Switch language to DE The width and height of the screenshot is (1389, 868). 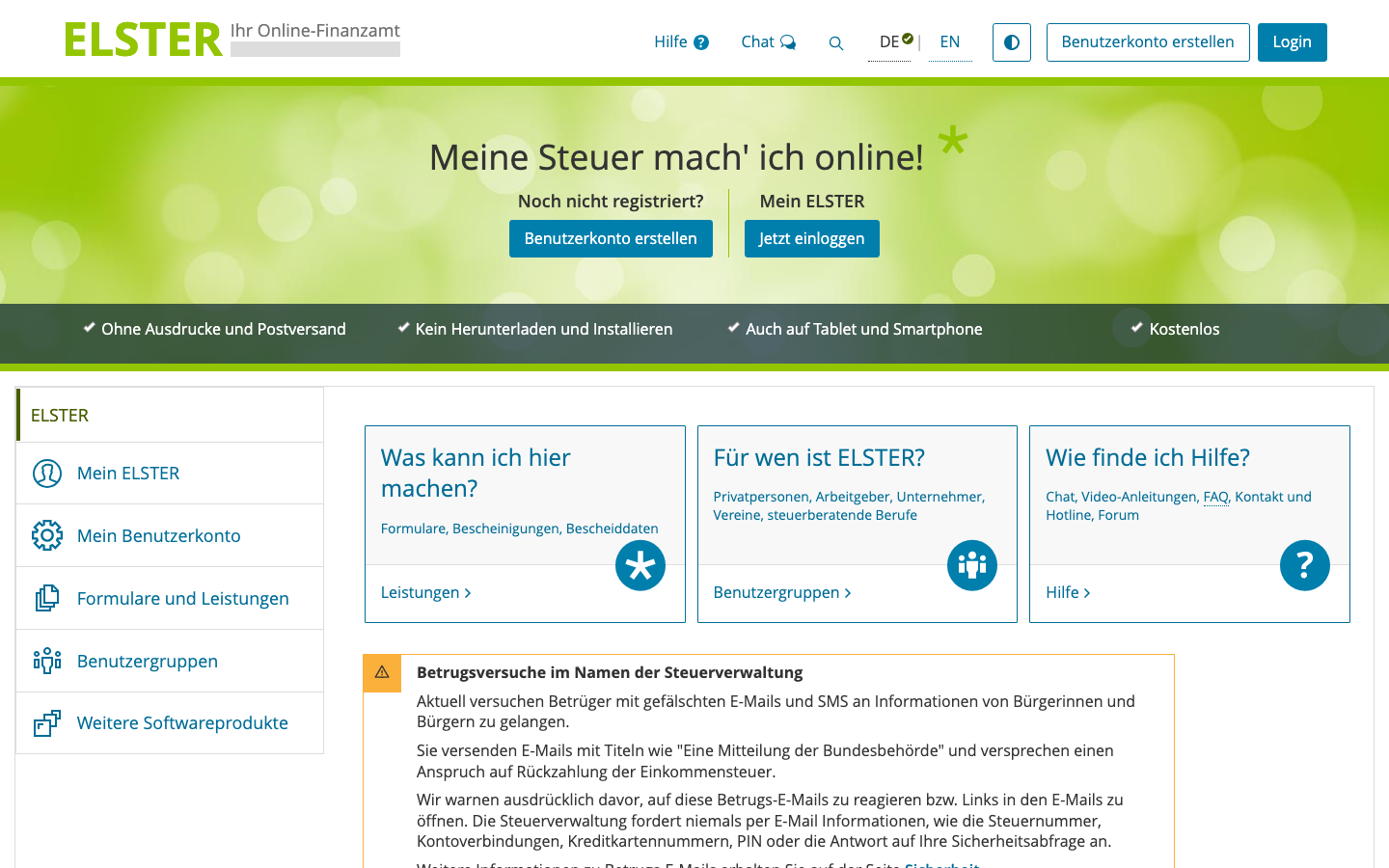click(889, 42)
